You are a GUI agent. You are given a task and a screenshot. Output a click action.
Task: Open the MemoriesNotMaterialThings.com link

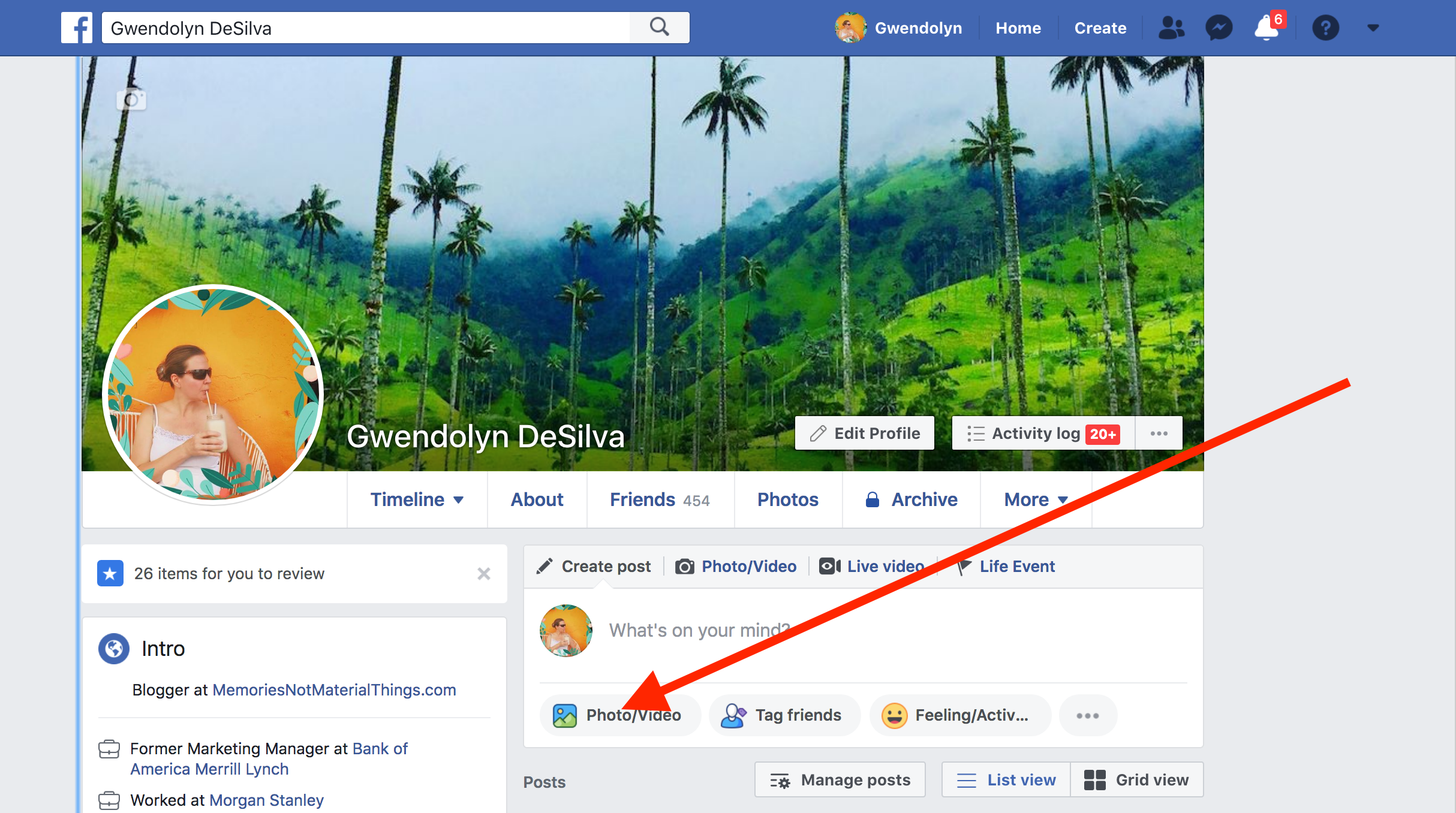(333, 689)
